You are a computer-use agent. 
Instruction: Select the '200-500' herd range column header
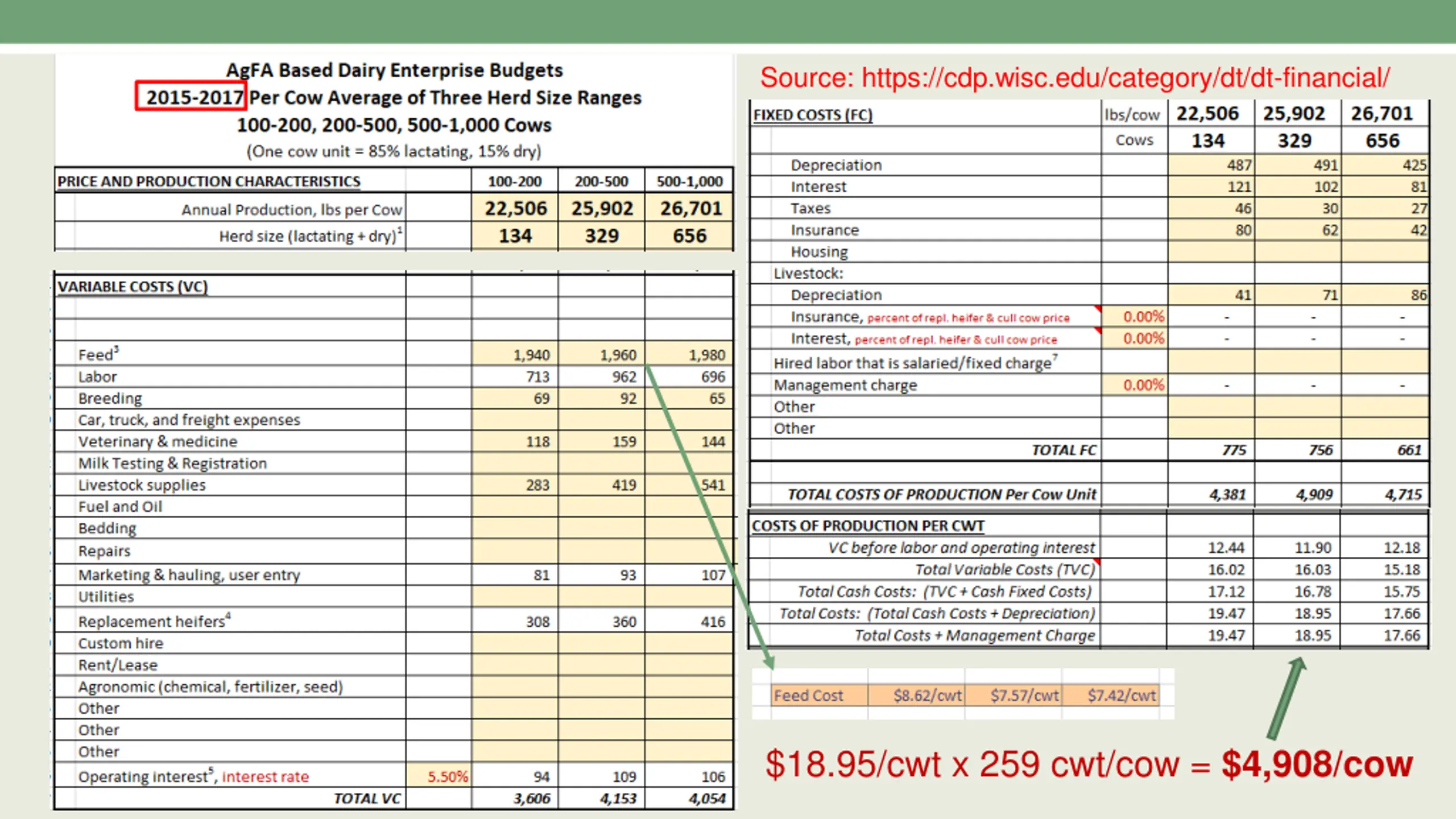601,181
